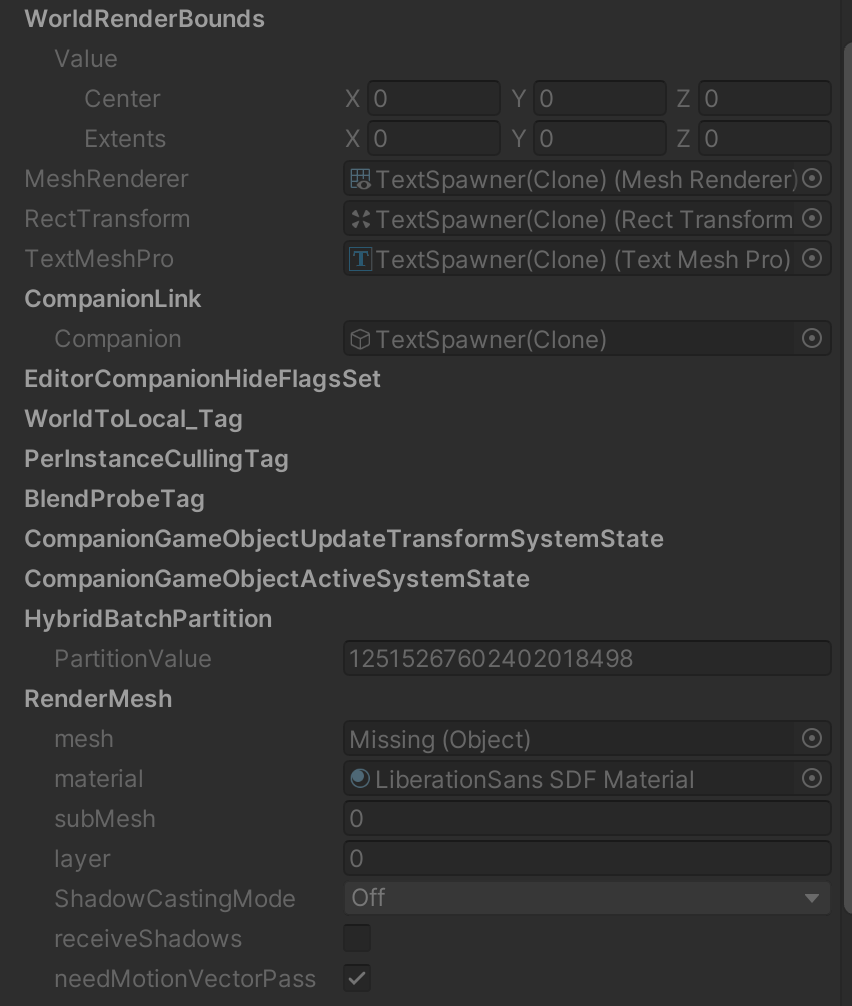The height and width of the screenshot is (1006, 852).
Task: Click the material sphere icon on LiberationSans SDF Material
Action: pyautogui.click(x=358, y=778)
